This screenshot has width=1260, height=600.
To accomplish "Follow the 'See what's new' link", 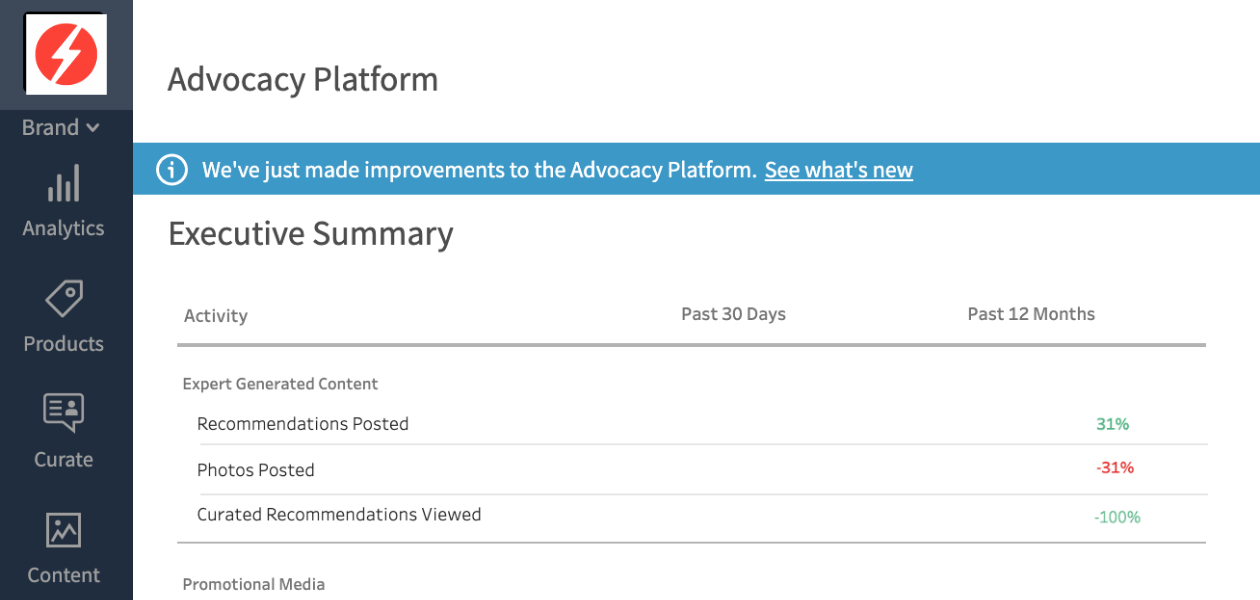I will point(839,170).
